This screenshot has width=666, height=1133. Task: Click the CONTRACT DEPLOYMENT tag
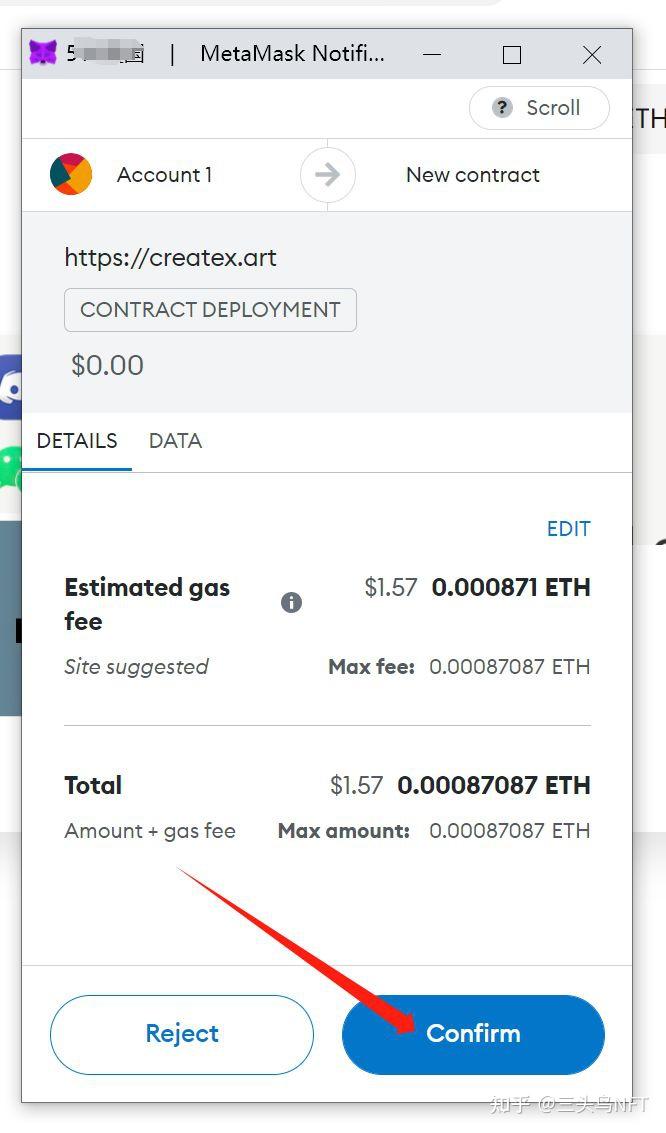[210, 310]
